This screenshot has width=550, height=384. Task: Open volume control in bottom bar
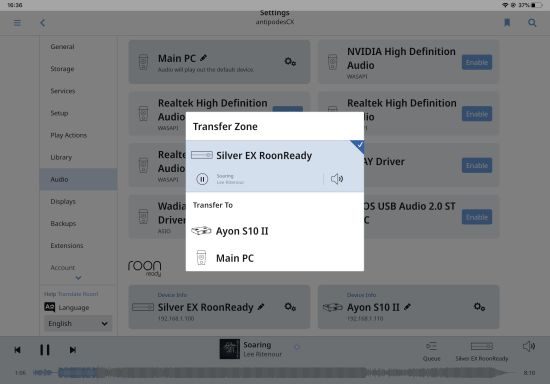(x=529, y=346)
